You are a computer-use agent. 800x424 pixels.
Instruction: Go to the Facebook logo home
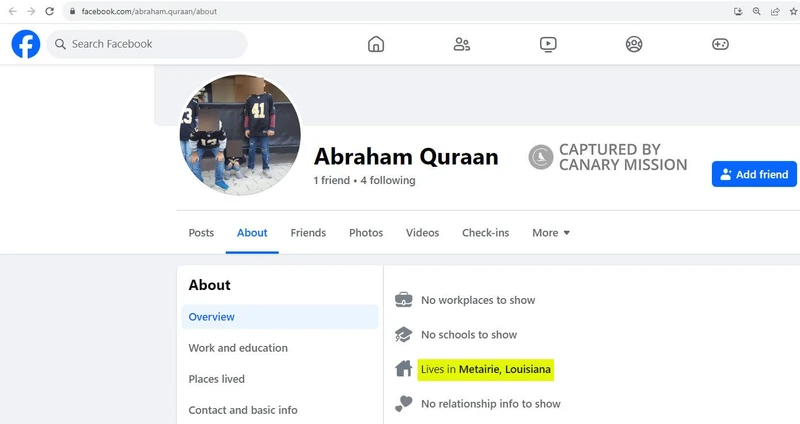click(26, 44)
